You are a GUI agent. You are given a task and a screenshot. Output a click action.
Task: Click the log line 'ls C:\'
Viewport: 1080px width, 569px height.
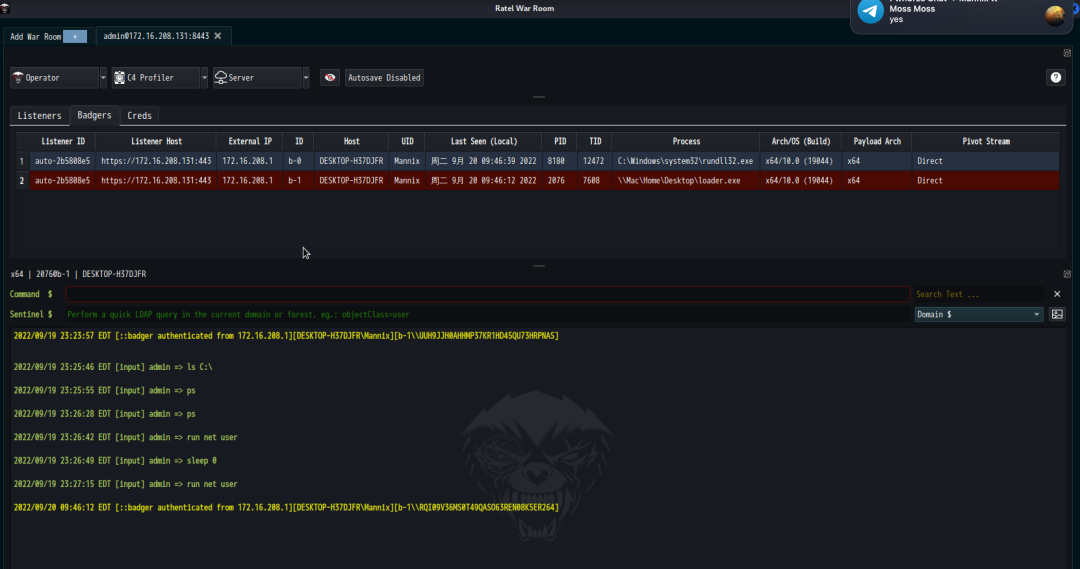point(113,367)
